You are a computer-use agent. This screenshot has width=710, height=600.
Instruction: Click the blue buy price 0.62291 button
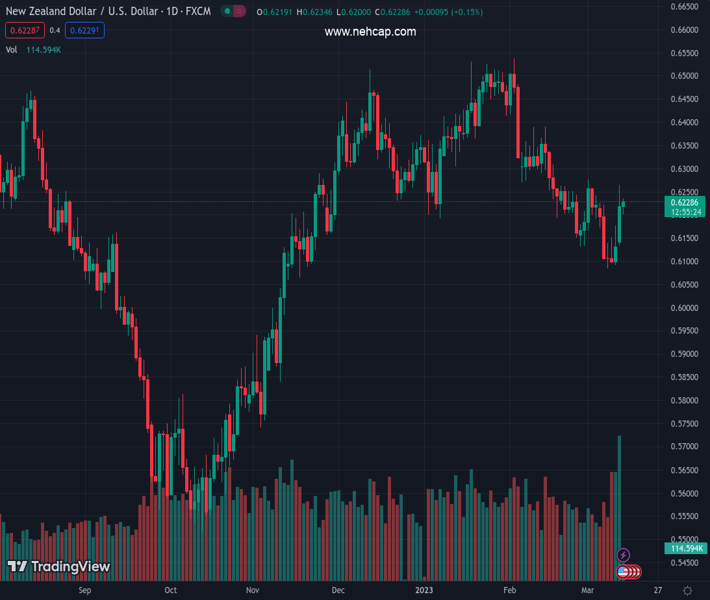pos(84,30)
